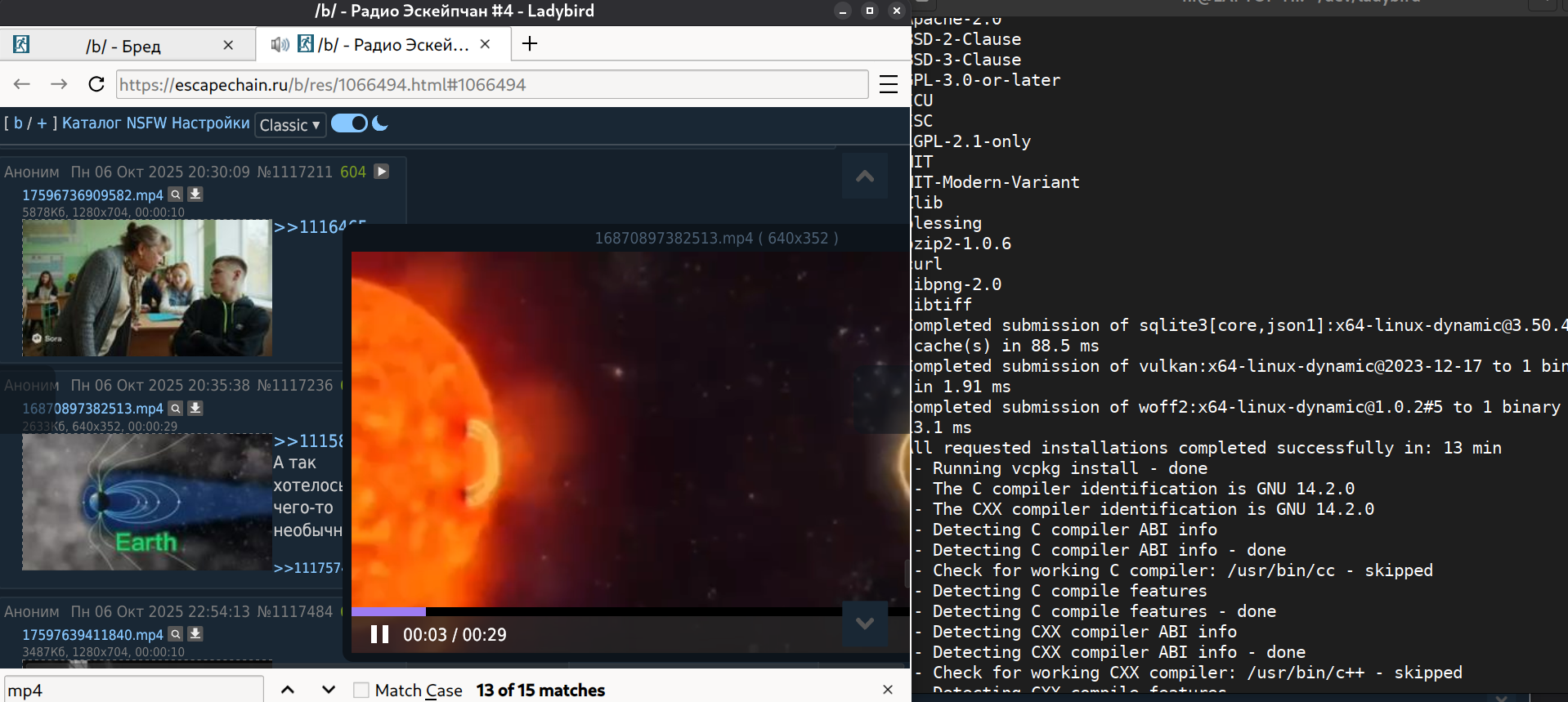Search image for 16870897382513.mp4

(176, 408)
